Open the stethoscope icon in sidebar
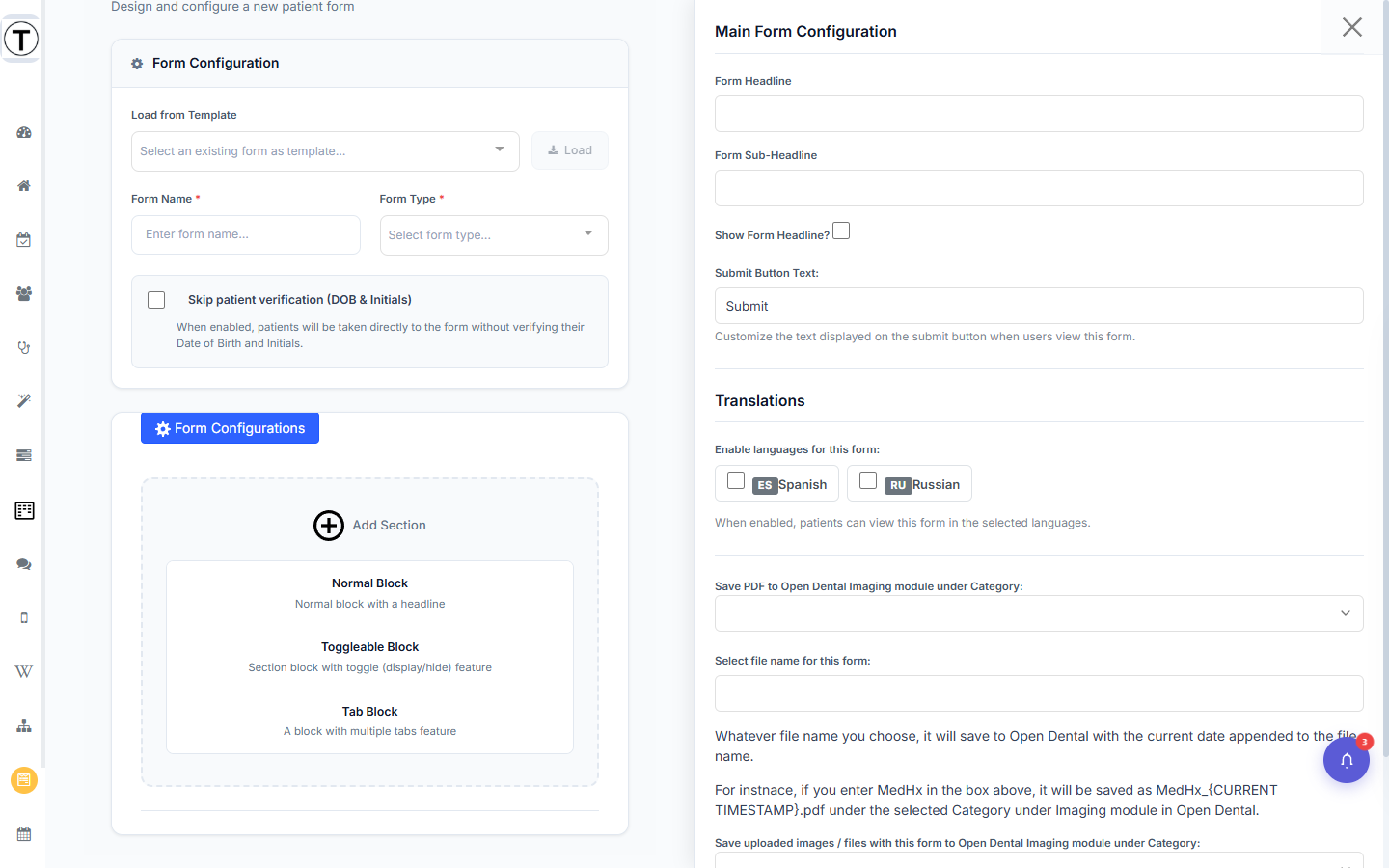Screen dimensions: 1389x868 point(24,347)
